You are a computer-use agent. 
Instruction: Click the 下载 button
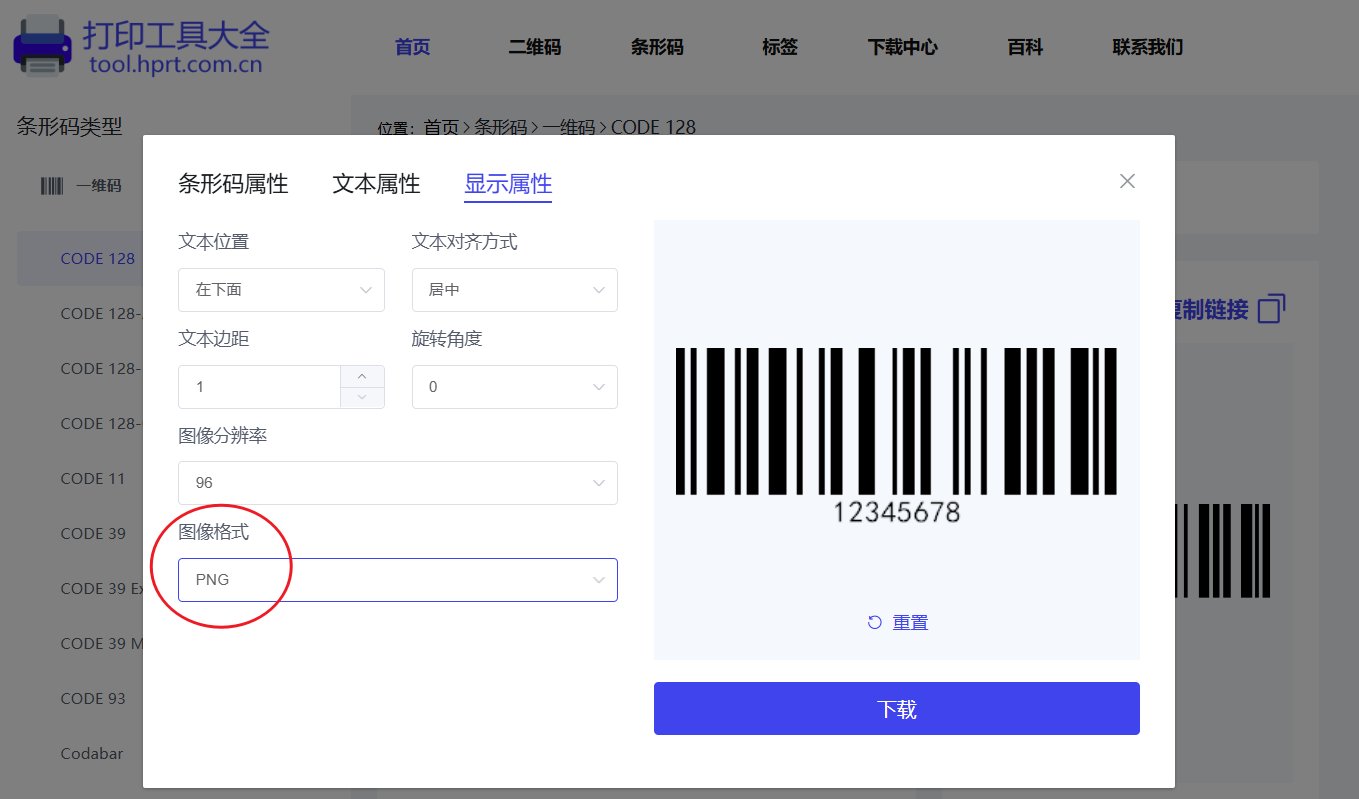(x=897, y=709)
